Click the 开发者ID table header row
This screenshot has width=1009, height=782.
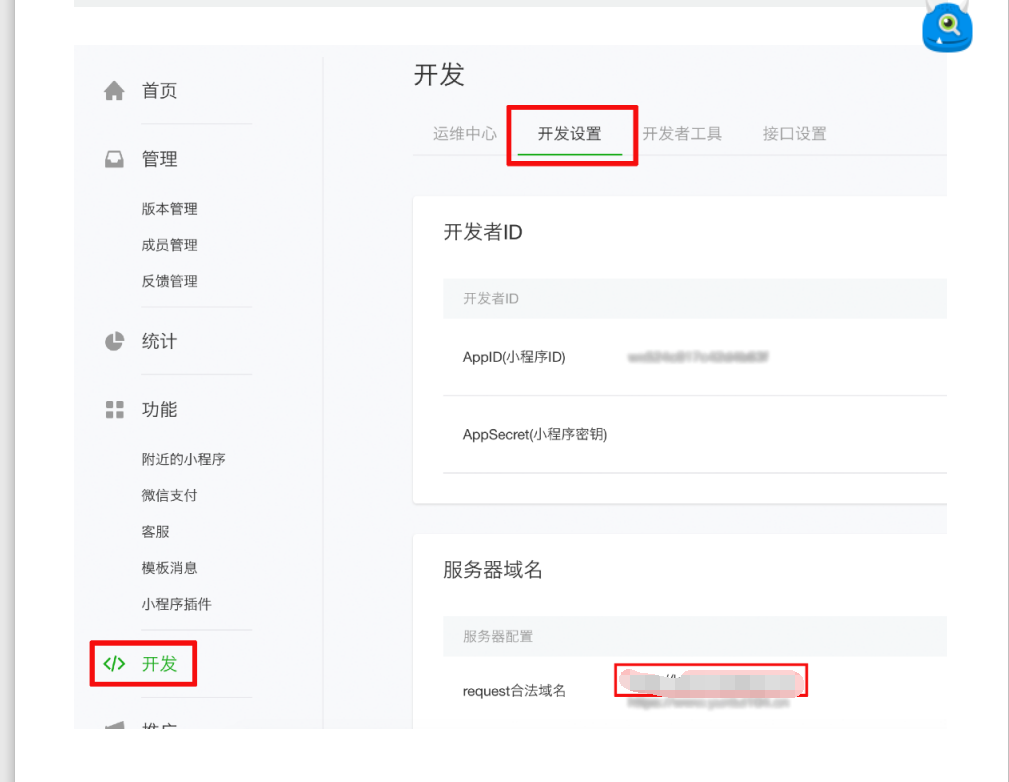(x=695, y=299)
